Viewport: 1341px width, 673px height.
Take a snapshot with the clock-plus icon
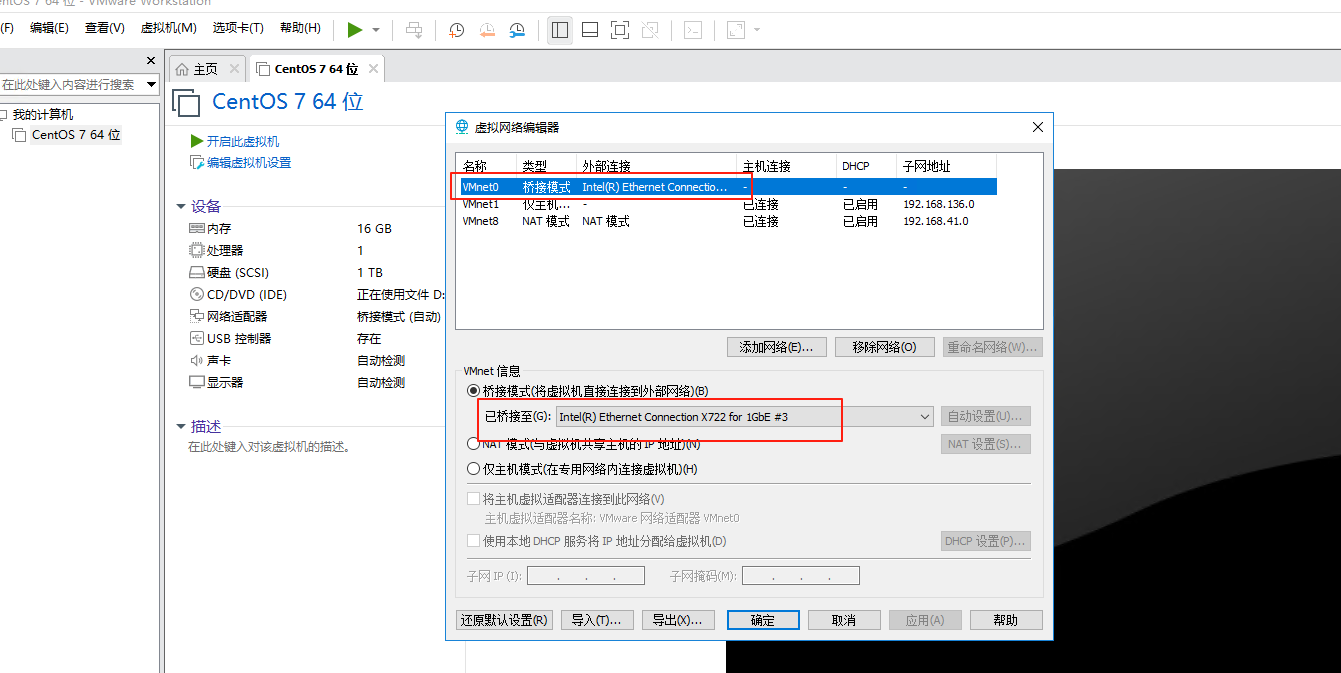pos(456,30)
